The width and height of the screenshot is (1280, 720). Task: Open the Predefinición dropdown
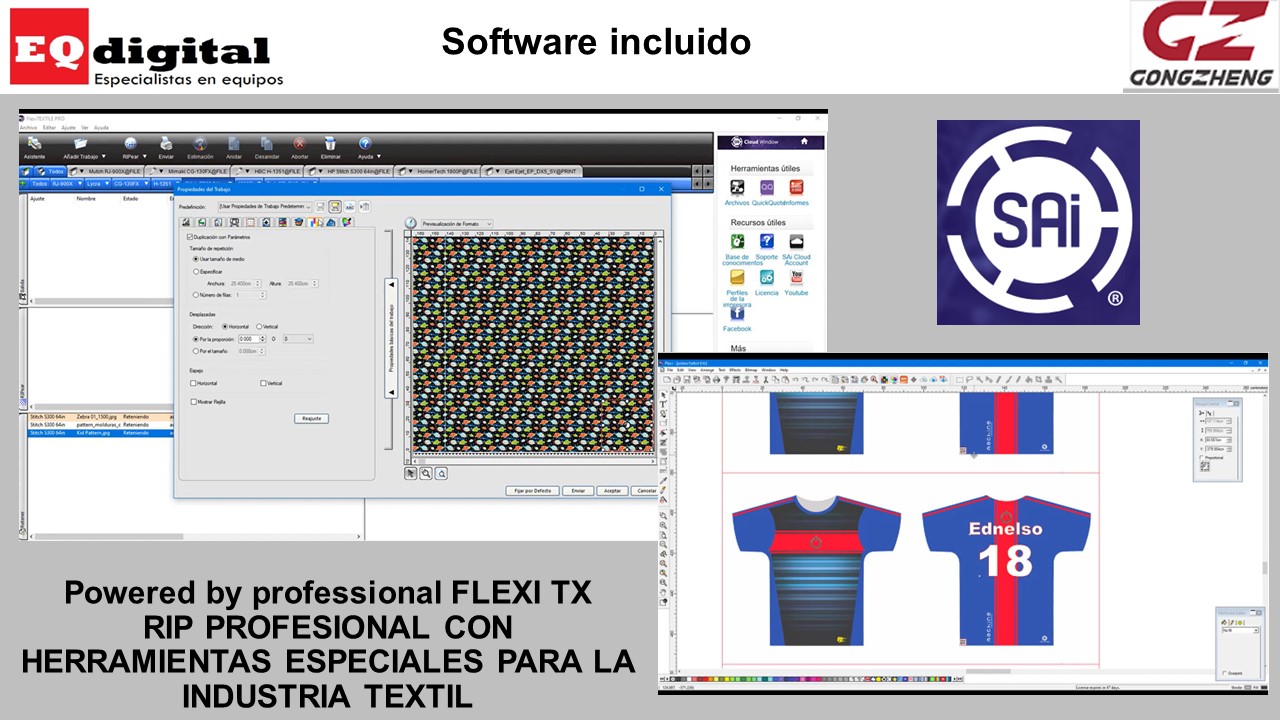click(x=307, y=206)
